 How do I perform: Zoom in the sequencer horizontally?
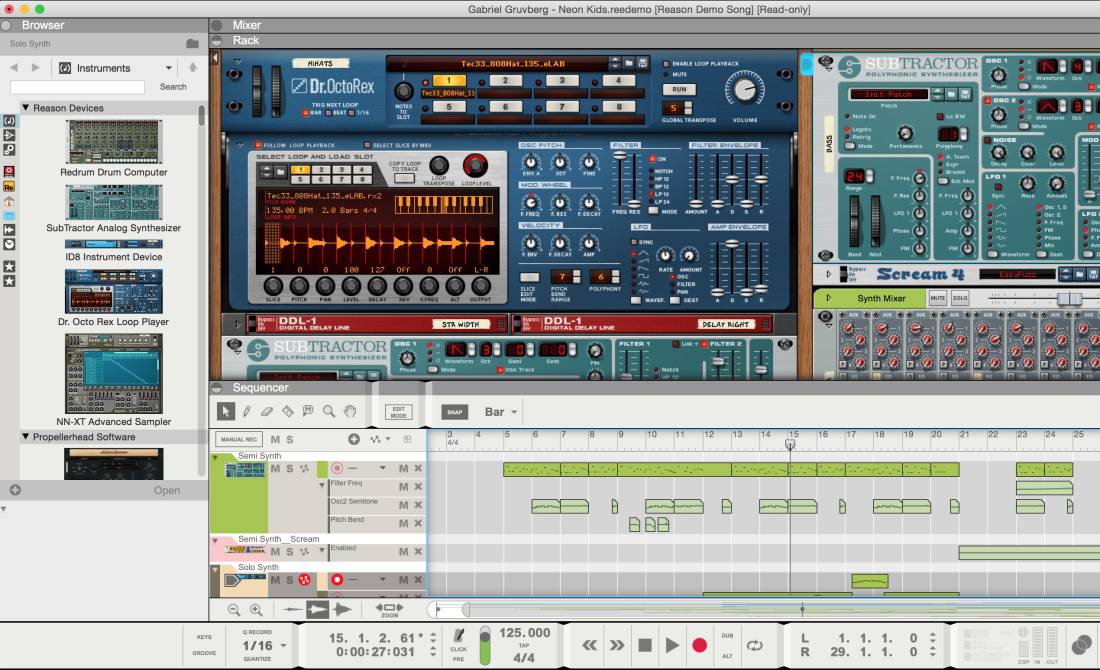tap(256, 610)
